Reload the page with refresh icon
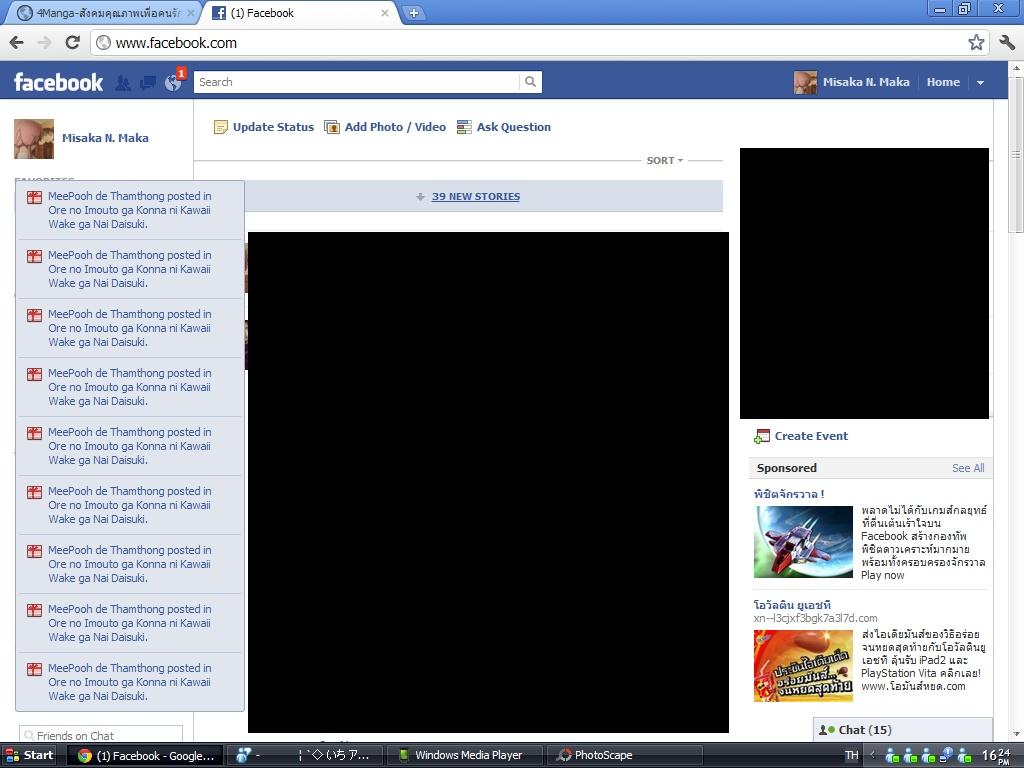 [72, 42]
